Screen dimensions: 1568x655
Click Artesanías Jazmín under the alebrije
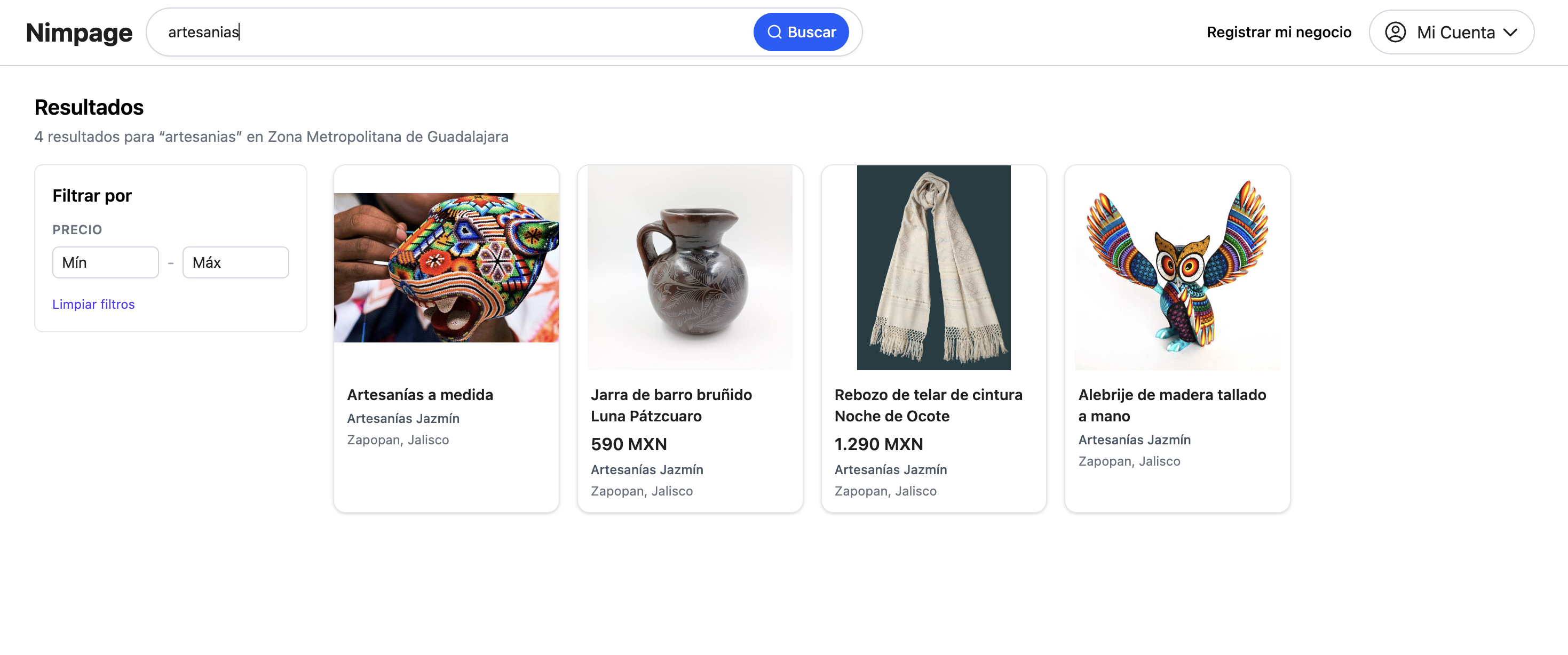click(1134, 440)
